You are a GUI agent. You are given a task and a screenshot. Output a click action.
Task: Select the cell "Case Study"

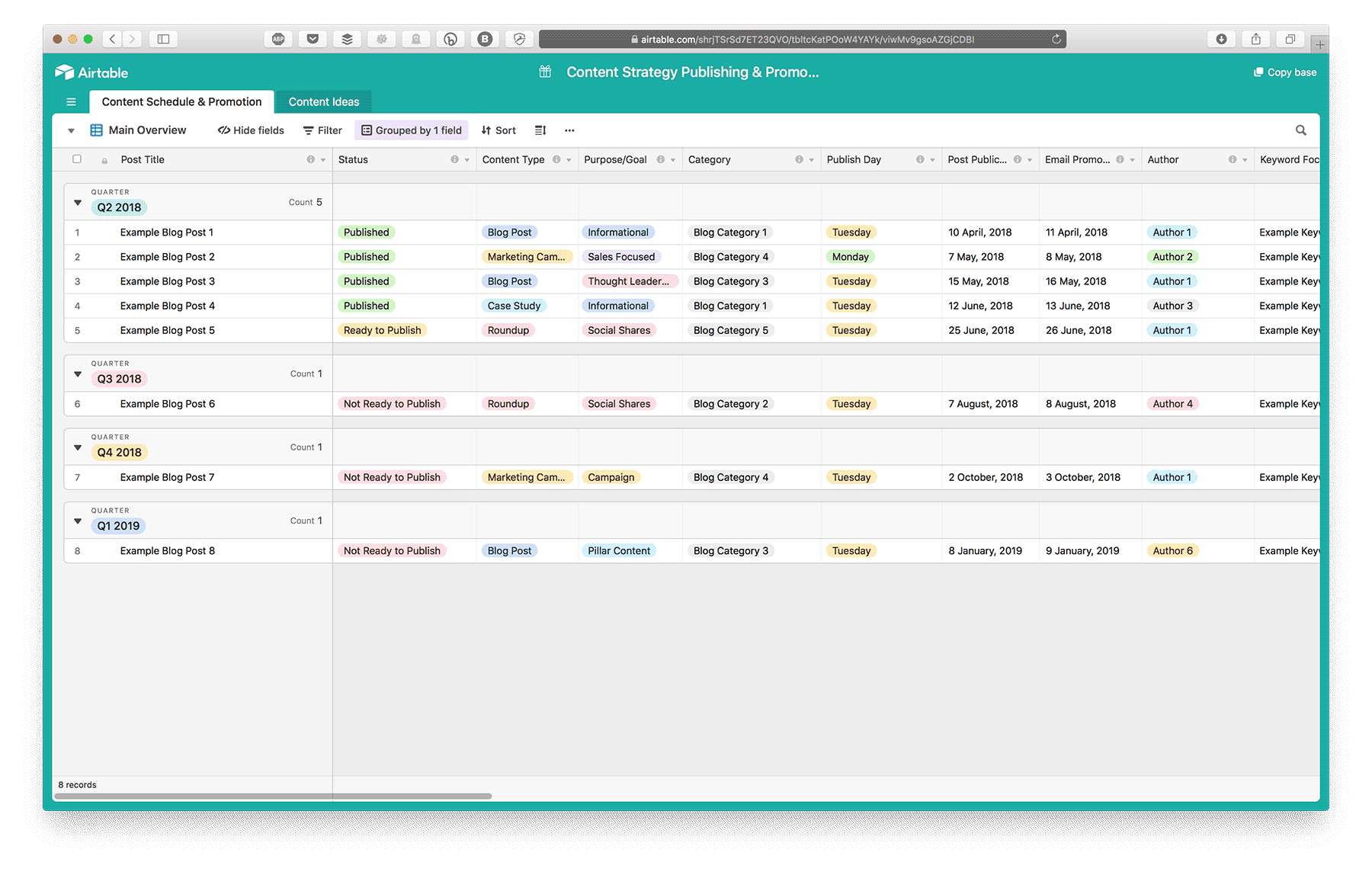527,306
